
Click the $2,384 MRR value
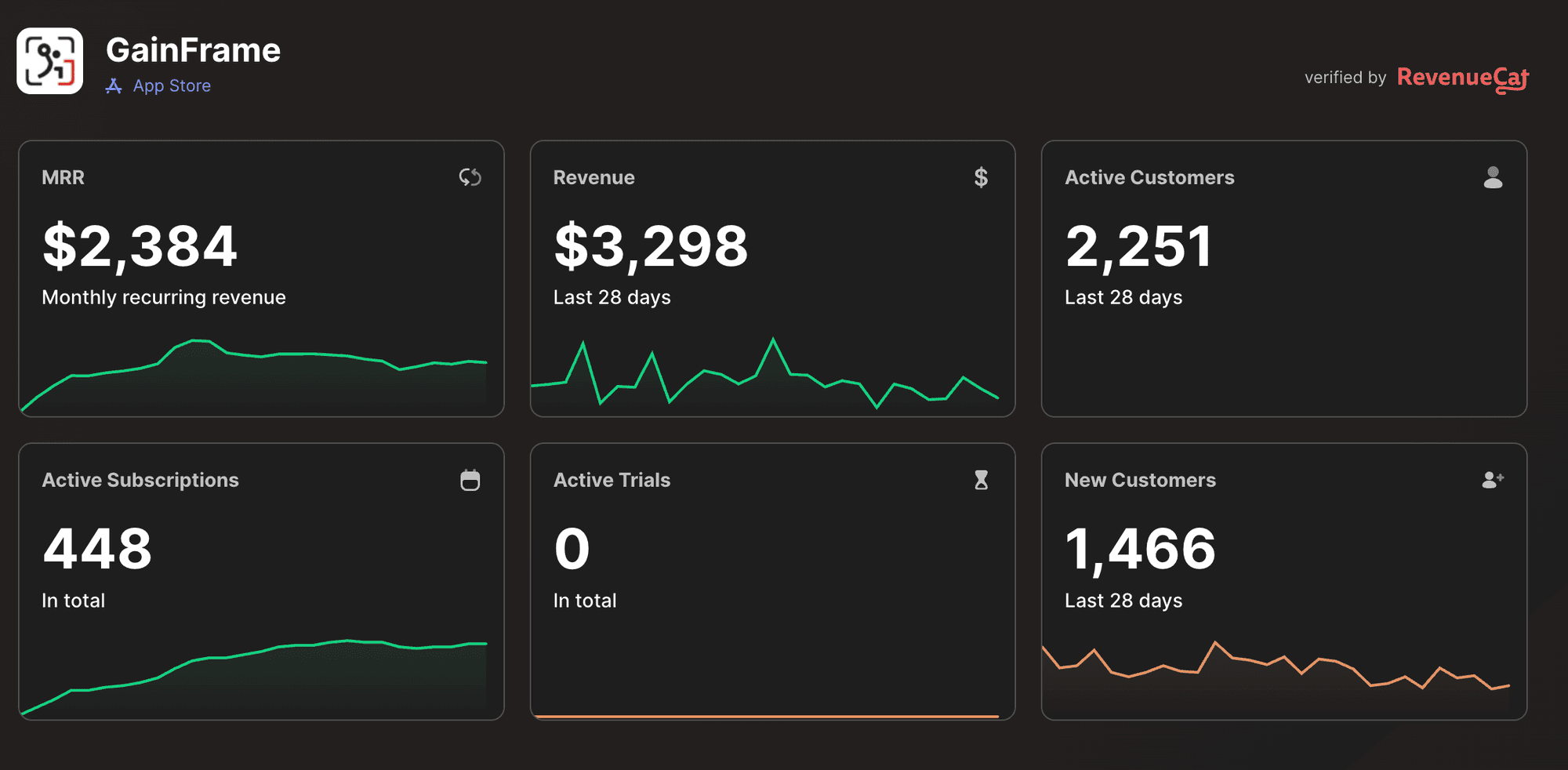140,246
